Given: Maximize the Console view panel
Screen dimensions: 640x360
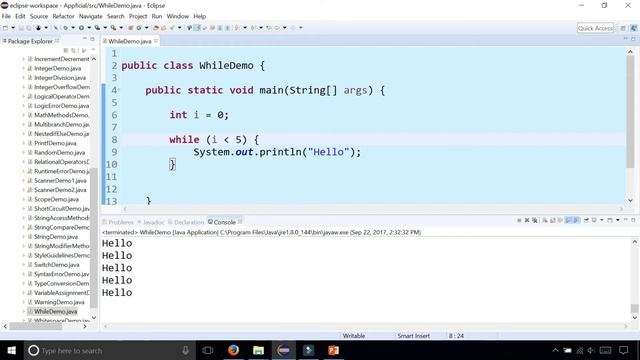Looking at the screenshot, I should click(x=633, y=220).
